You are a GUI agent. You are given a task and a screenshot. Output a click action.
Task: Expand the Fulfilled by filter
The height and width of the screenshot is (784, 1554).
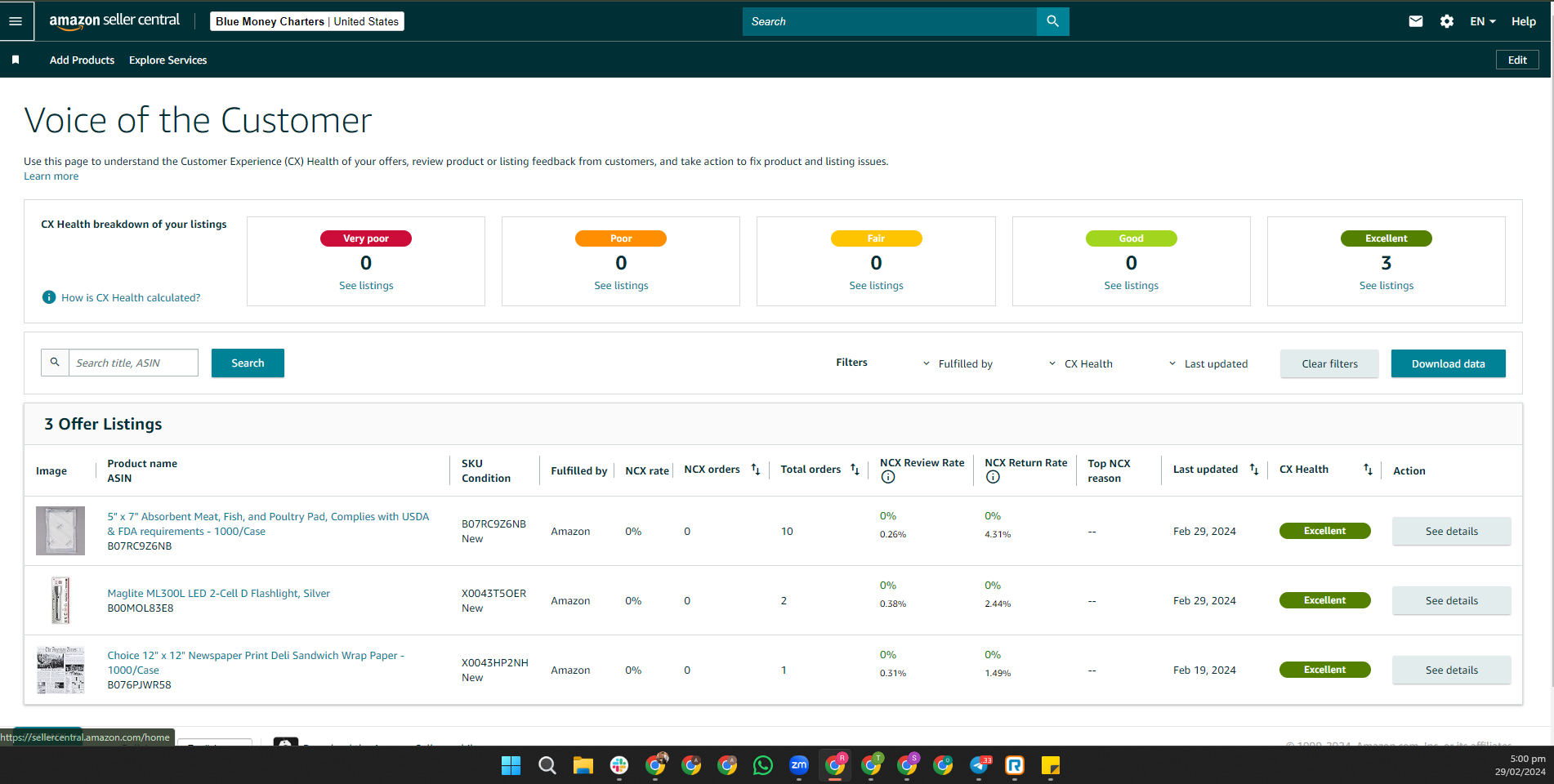pos(958,364)
